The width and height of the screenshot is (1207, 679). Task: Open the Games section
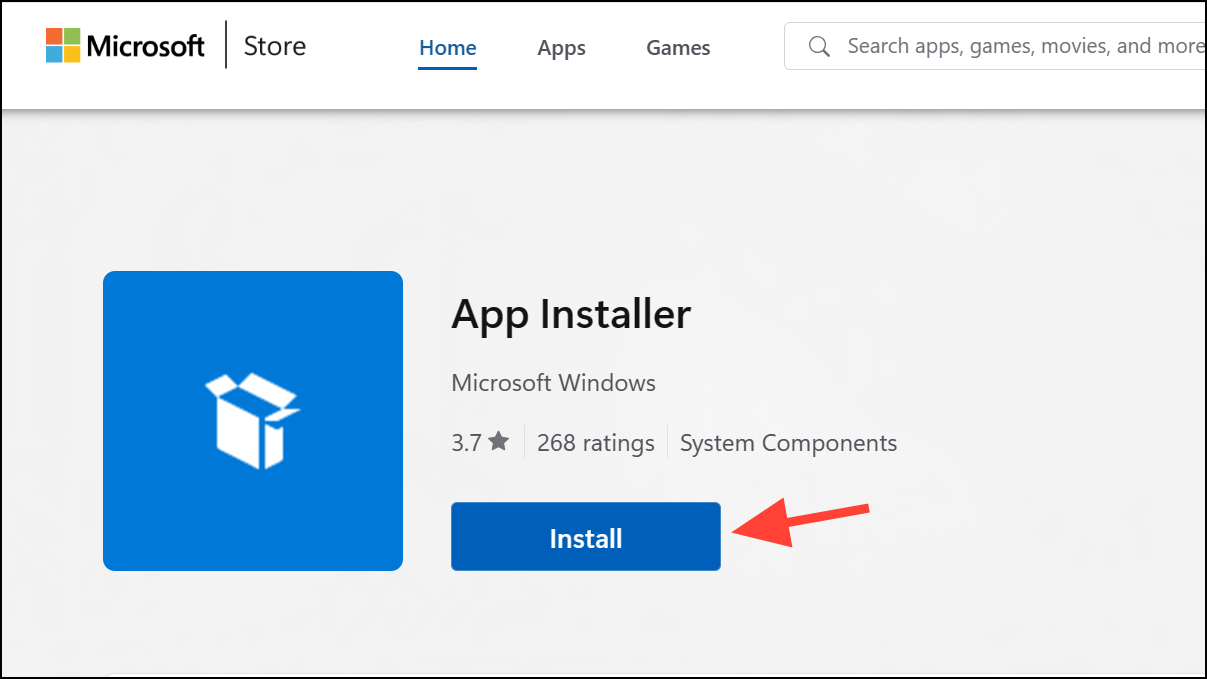(678, 47)
